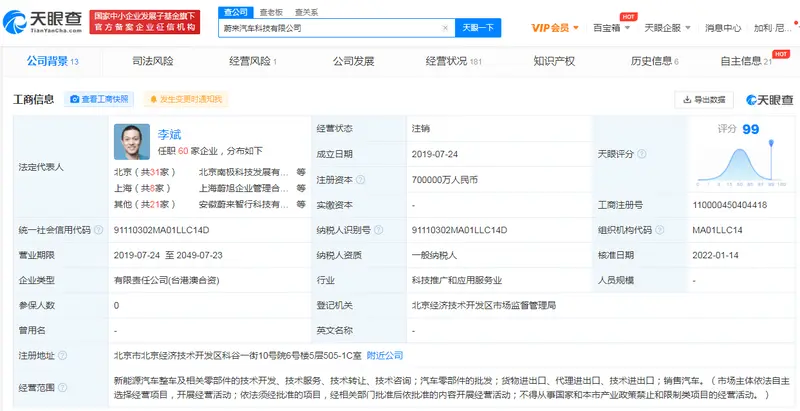This screenshot has height=411, width=800.
Task: Select the 查老板 search tab
Action: [x=271, y=12]
